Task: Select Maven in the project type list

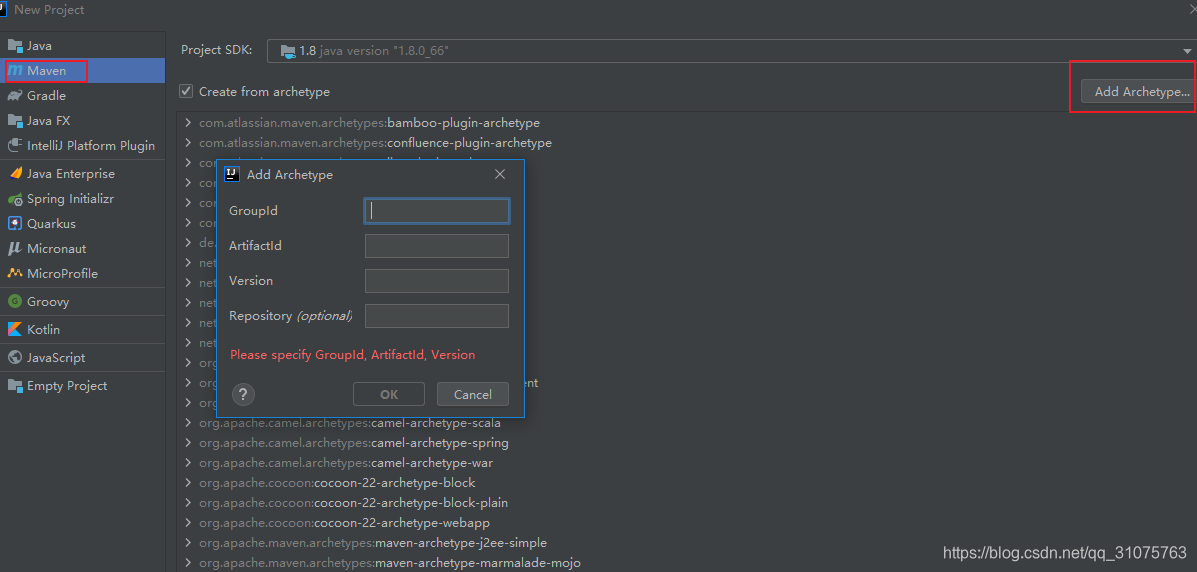Action: coord(82,71)
